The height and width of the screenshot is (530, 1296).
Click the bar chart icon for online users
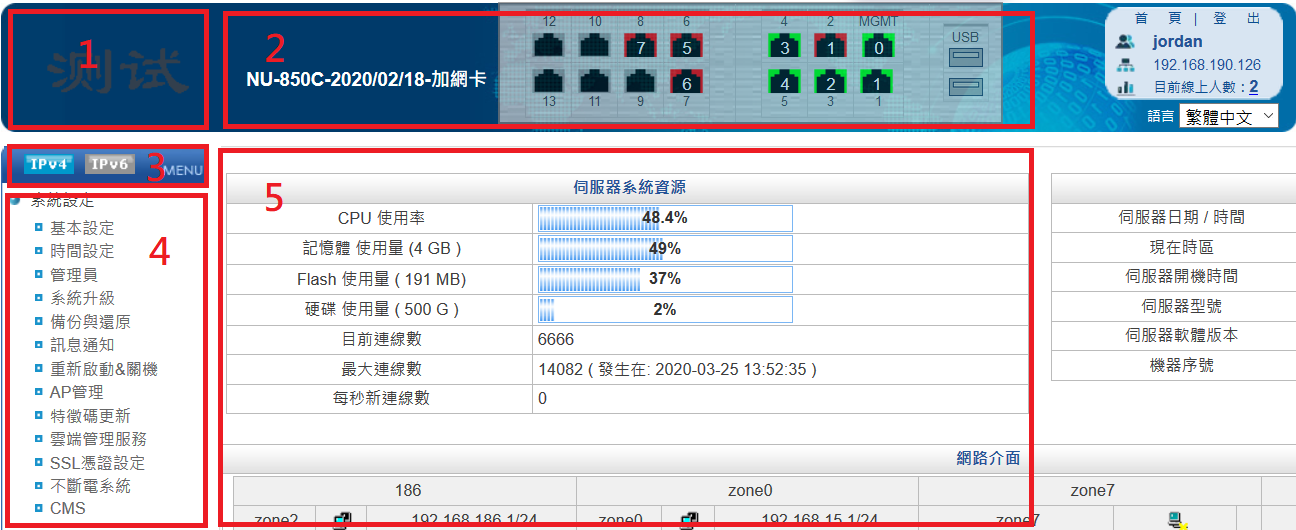click(1125, 88)
